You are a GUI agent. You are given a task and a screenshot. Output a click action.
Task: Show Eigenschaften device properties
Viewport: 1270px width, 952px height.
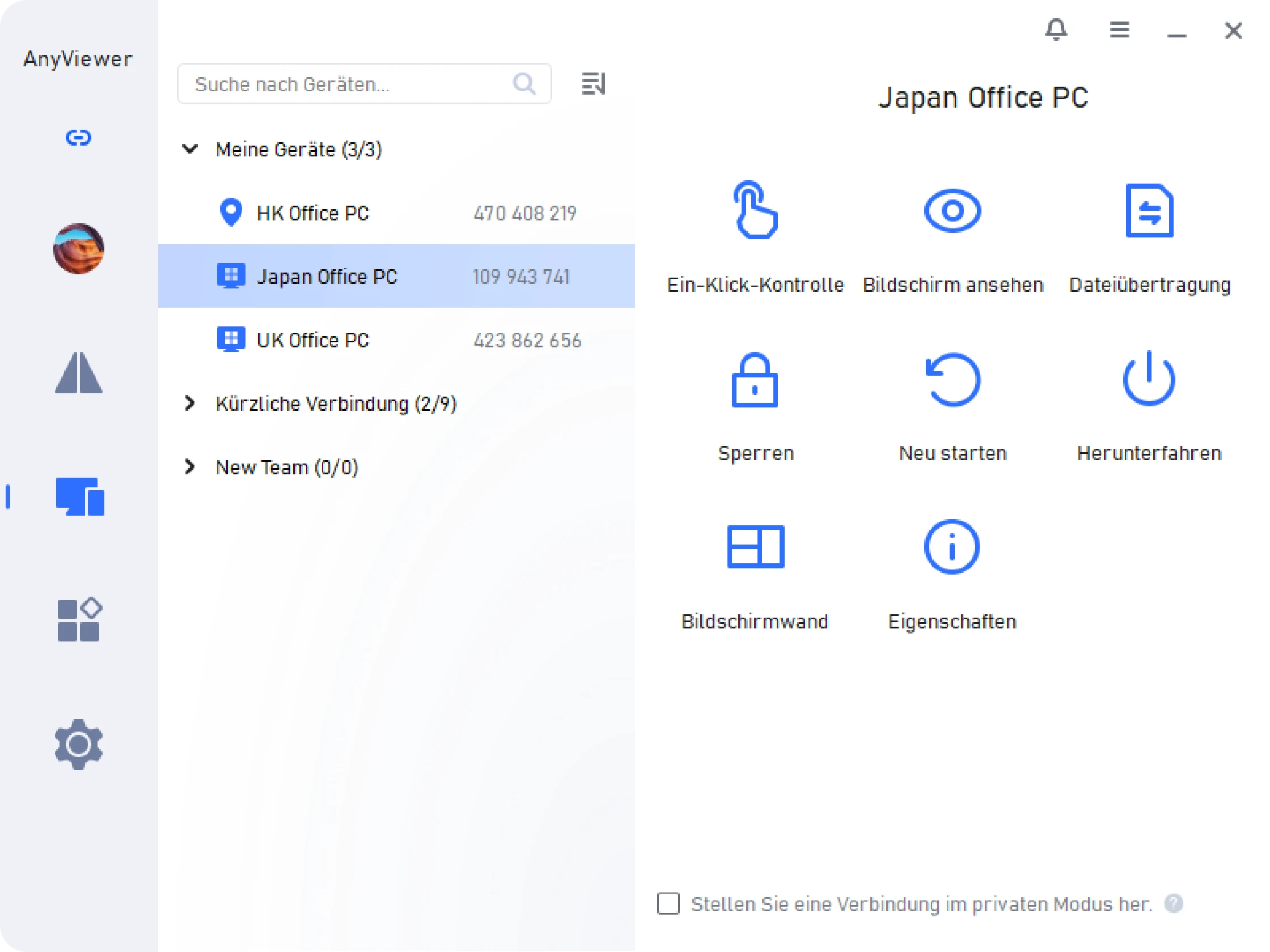[x=951, y=547]
